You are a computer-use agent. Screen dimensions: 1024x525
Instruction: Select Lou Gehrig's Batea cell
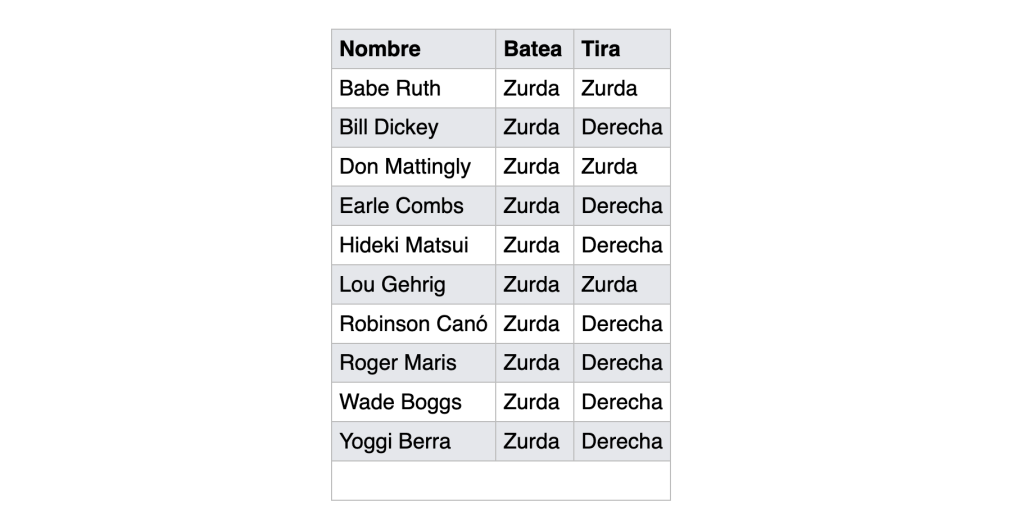coord(532,285)
